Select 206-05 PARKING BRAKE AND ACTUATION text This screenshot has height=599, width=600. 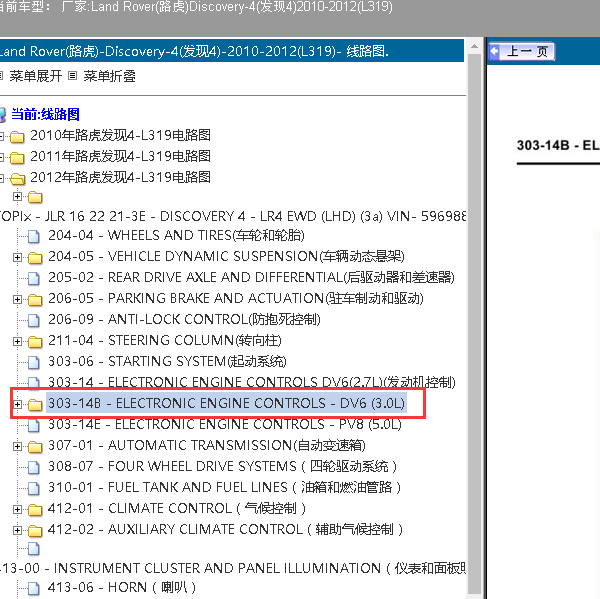coord(236,298)
